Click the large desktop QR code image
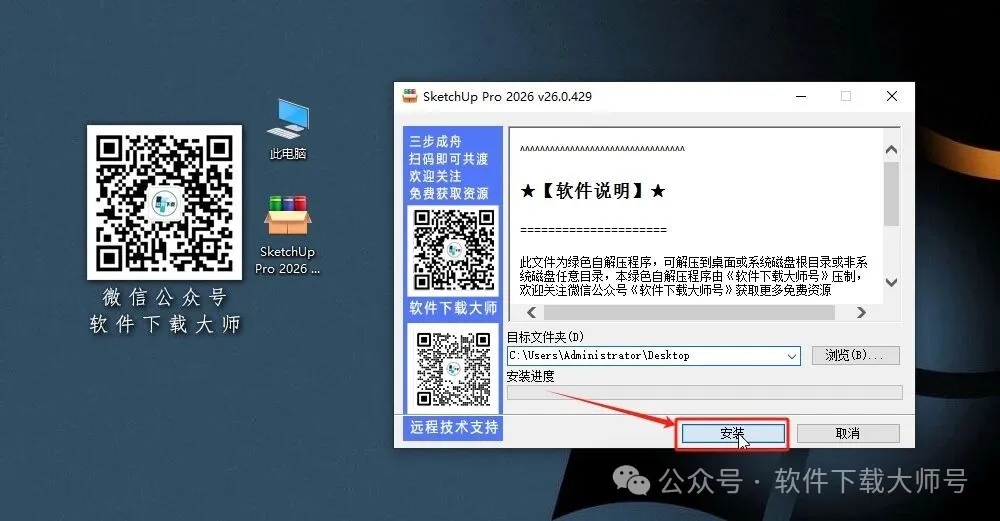 point(165,202)
